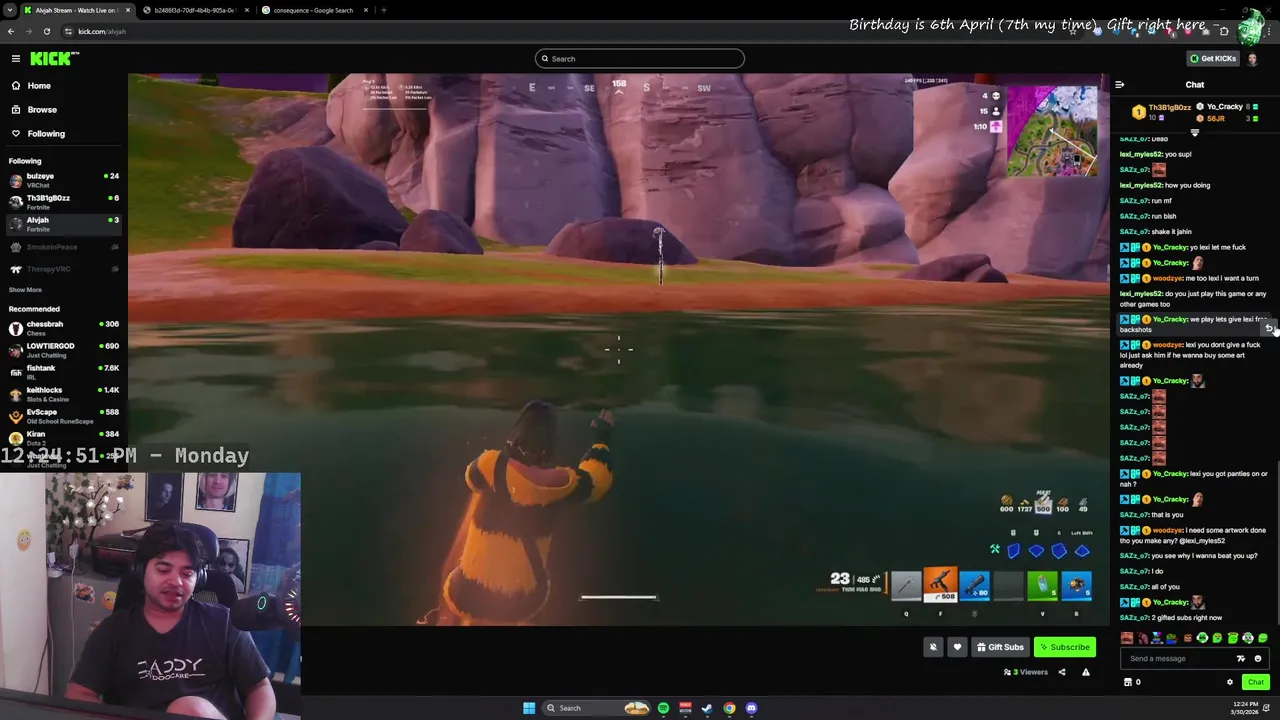
Task: Open Browse in the sidebar
Action: [x=42, y=110]
